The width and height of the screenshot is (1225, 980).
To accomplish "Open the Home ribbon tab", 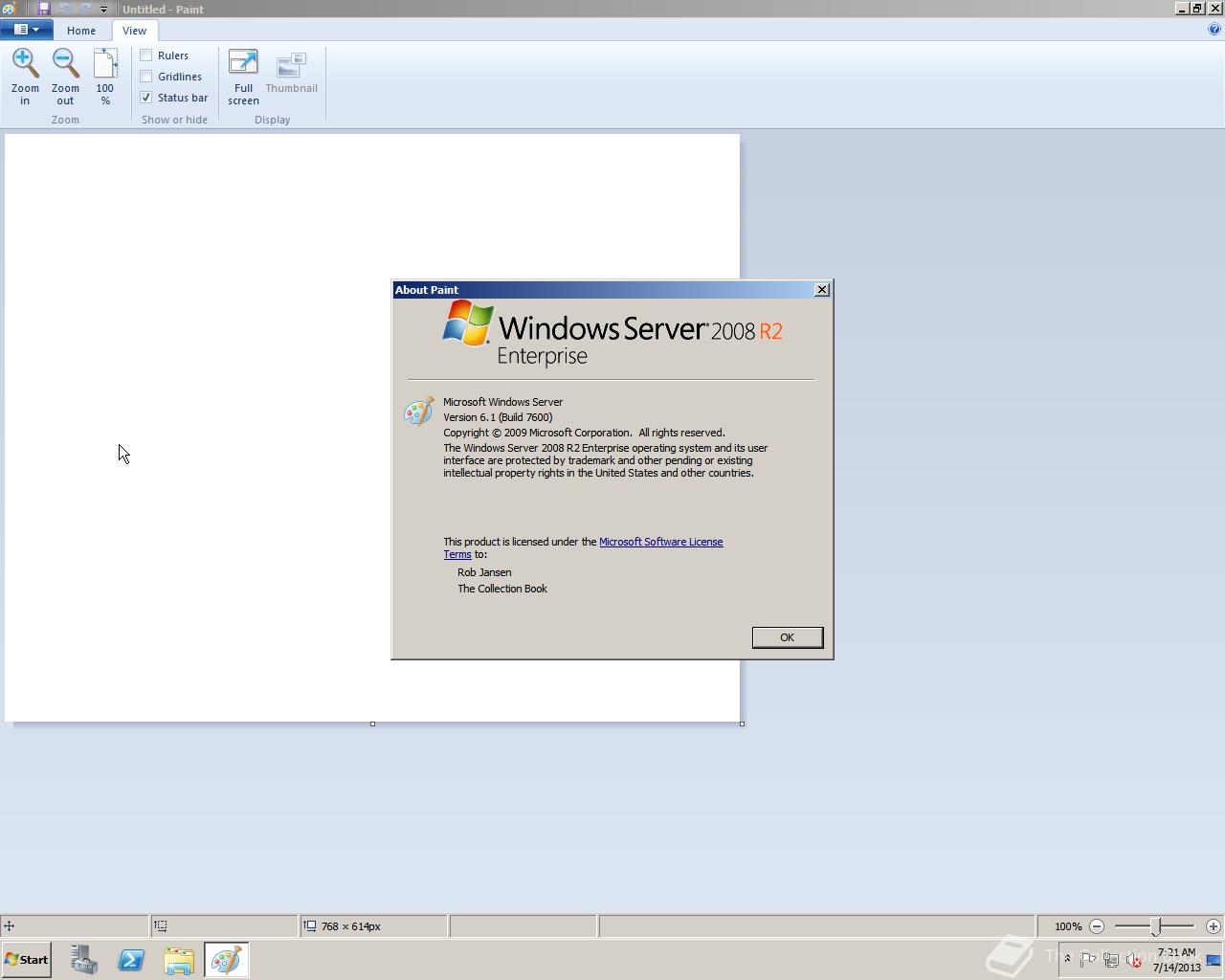I will (x=81, y=31).
